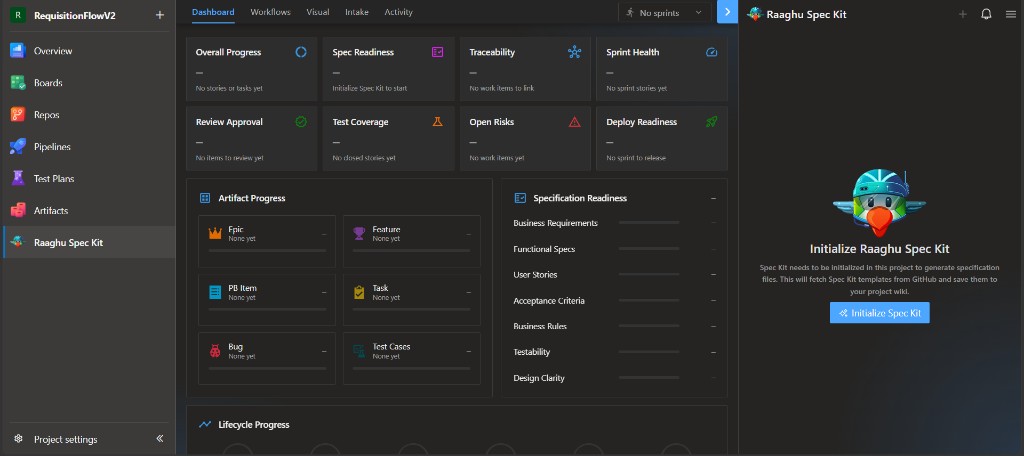
Task: Click 'No closed stories yet' text
Action: 364,158
